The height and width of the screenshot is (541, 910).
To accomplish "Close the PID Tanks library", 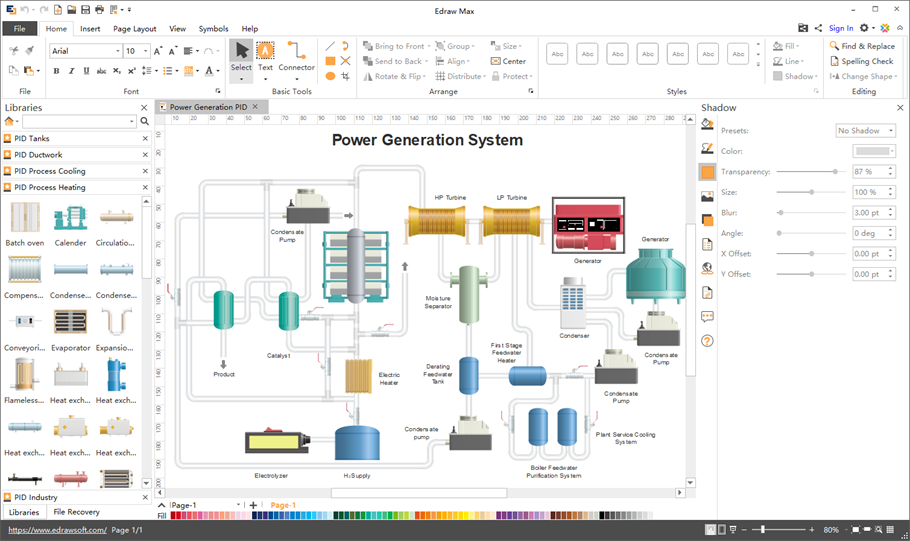I will click(145, 139).
